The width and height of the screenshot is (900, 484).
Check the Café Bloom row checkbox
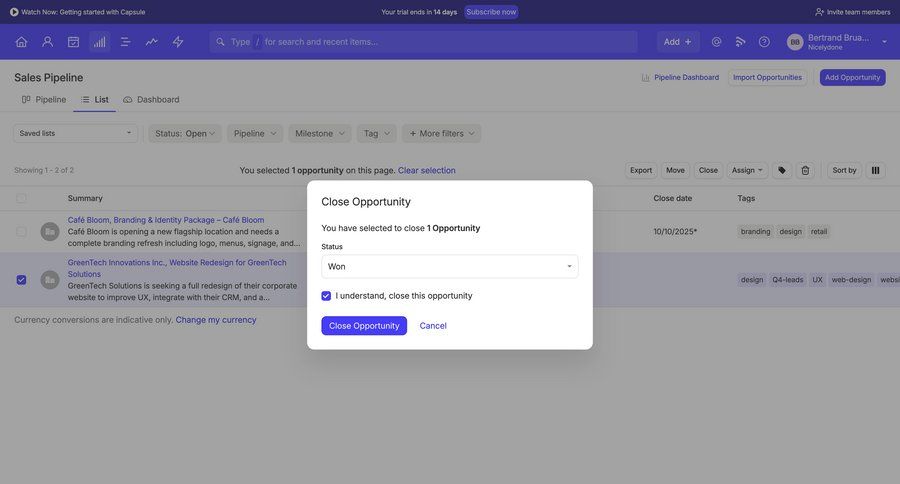coord(21,231)
